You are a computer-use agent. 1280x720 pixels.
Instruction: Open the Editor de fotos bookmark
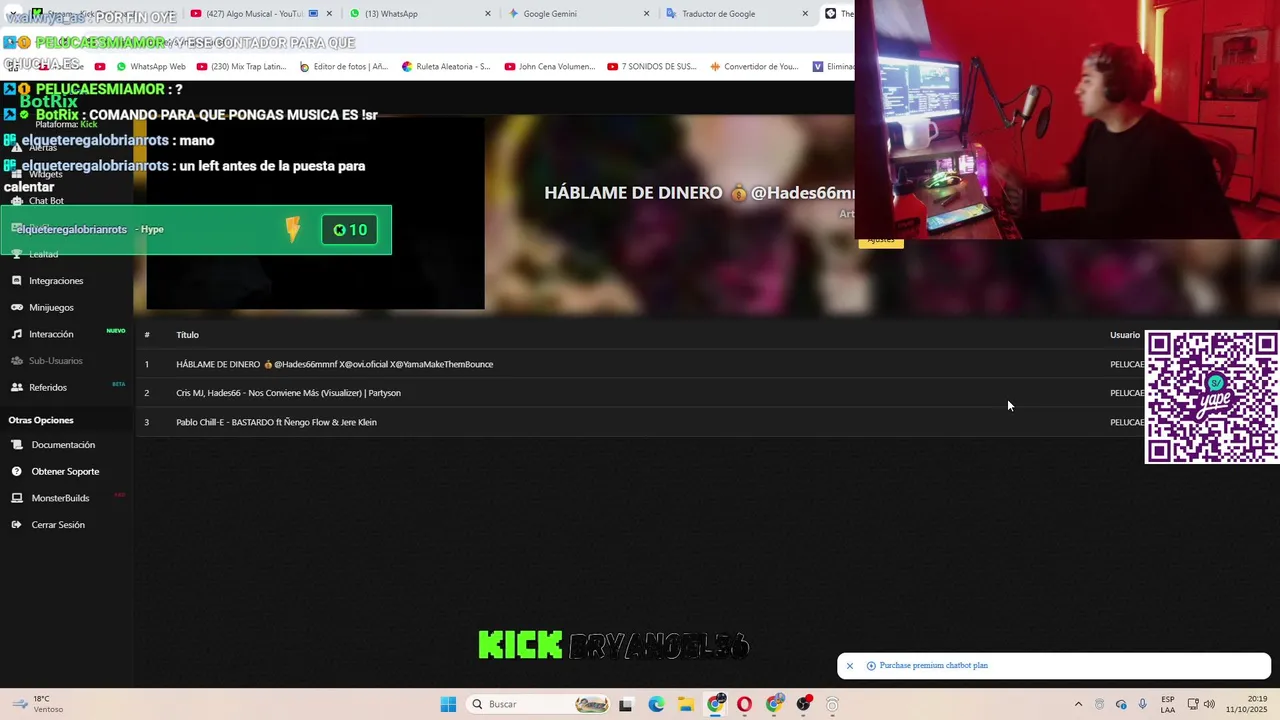tap(344, 67)
